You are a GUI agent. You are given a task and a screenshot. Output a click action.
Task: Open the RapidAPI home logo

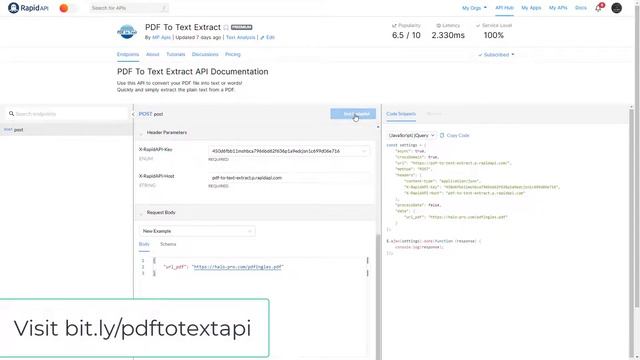click(28, 8)
